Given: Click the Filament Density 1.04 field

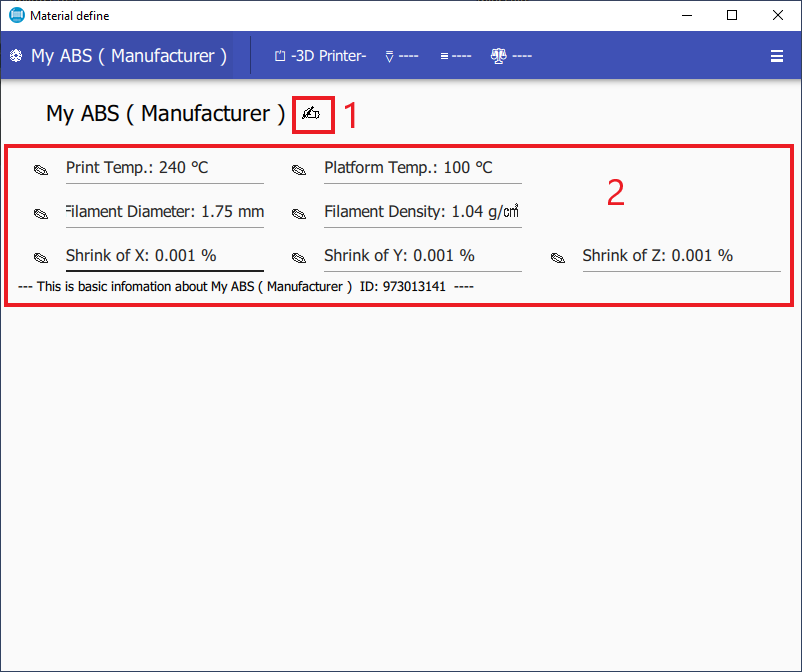Looking at the screenshot, I should 422,212.
